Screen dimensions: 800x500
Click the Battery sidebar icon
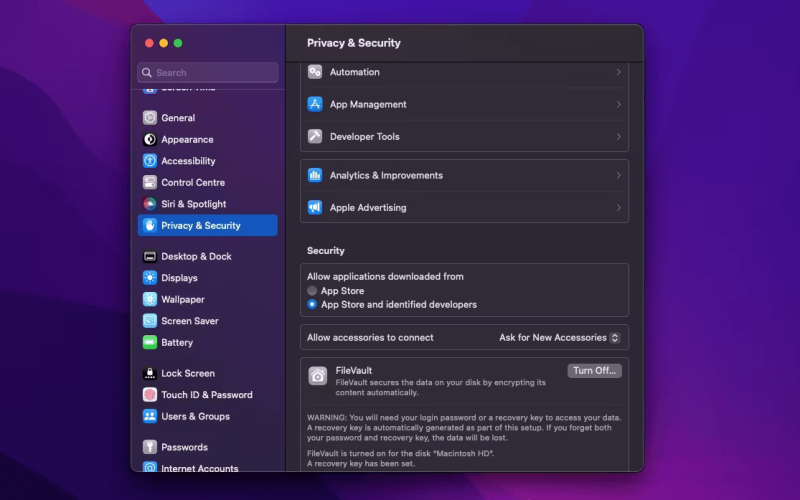149,342
